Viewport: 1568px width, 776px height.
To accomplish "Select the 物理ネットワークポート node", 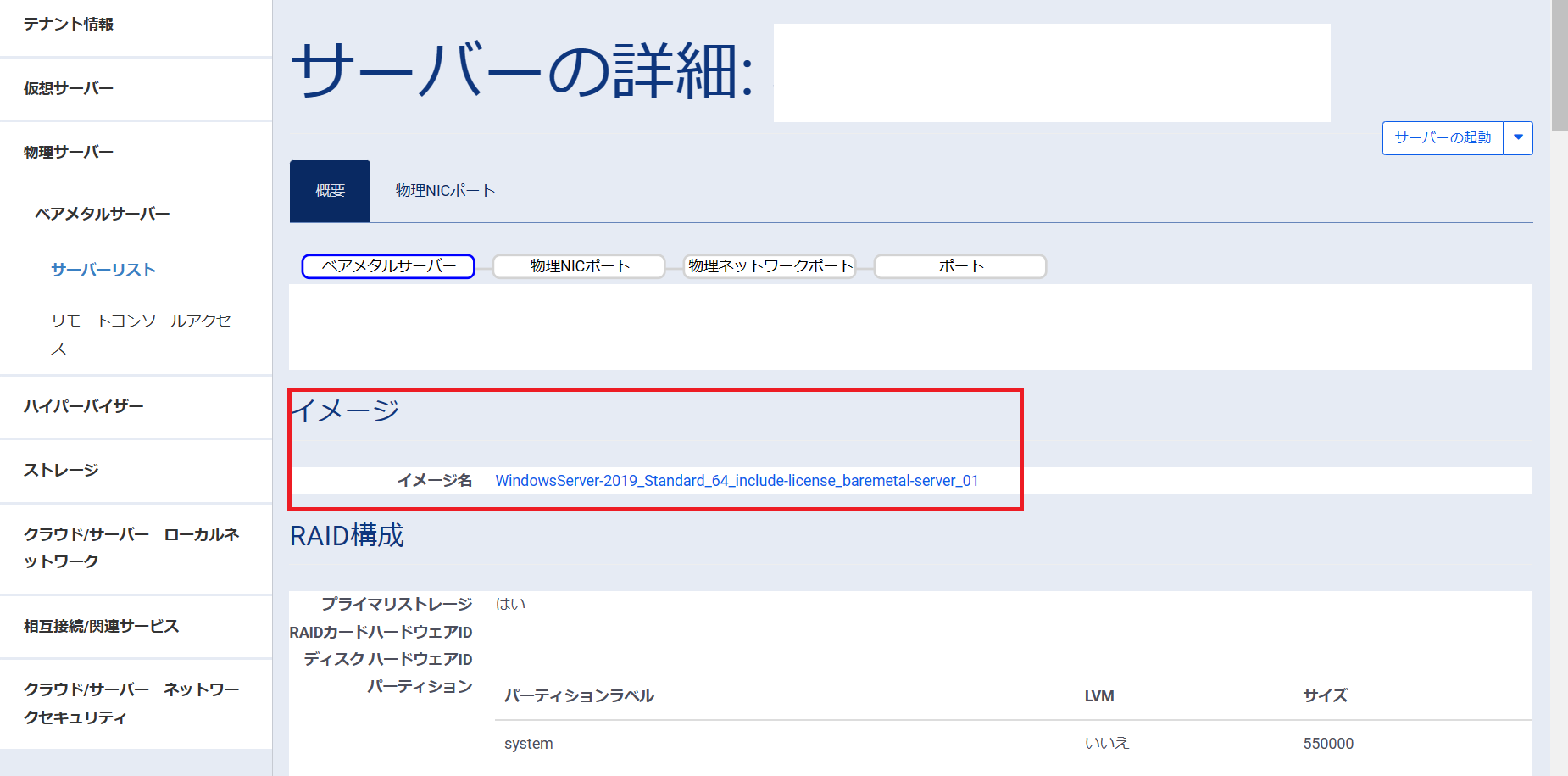I will point(769,265).
